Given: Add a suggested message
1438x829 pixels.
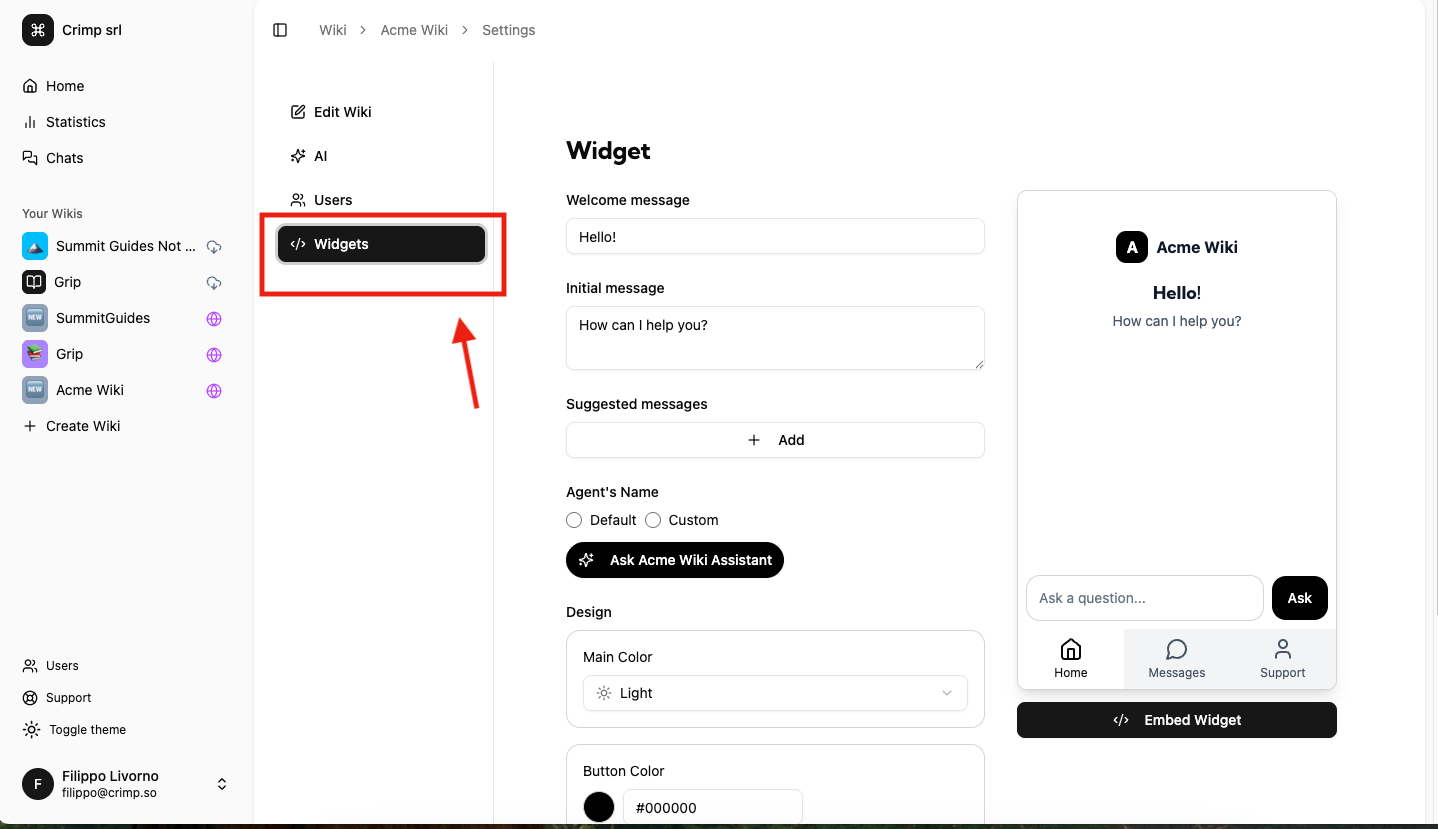Looking at the screenshot, I should [x=775, y=440].
